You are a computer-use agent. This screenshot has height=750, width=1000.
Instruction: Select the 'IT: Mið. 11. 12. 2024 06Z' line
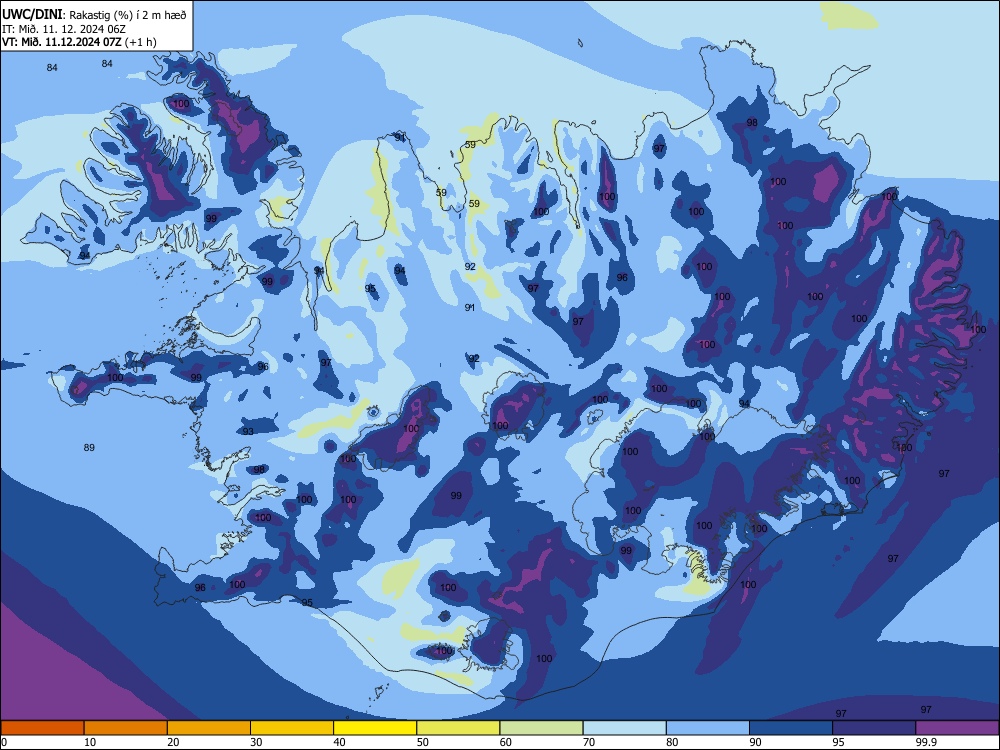pos(64,29)
